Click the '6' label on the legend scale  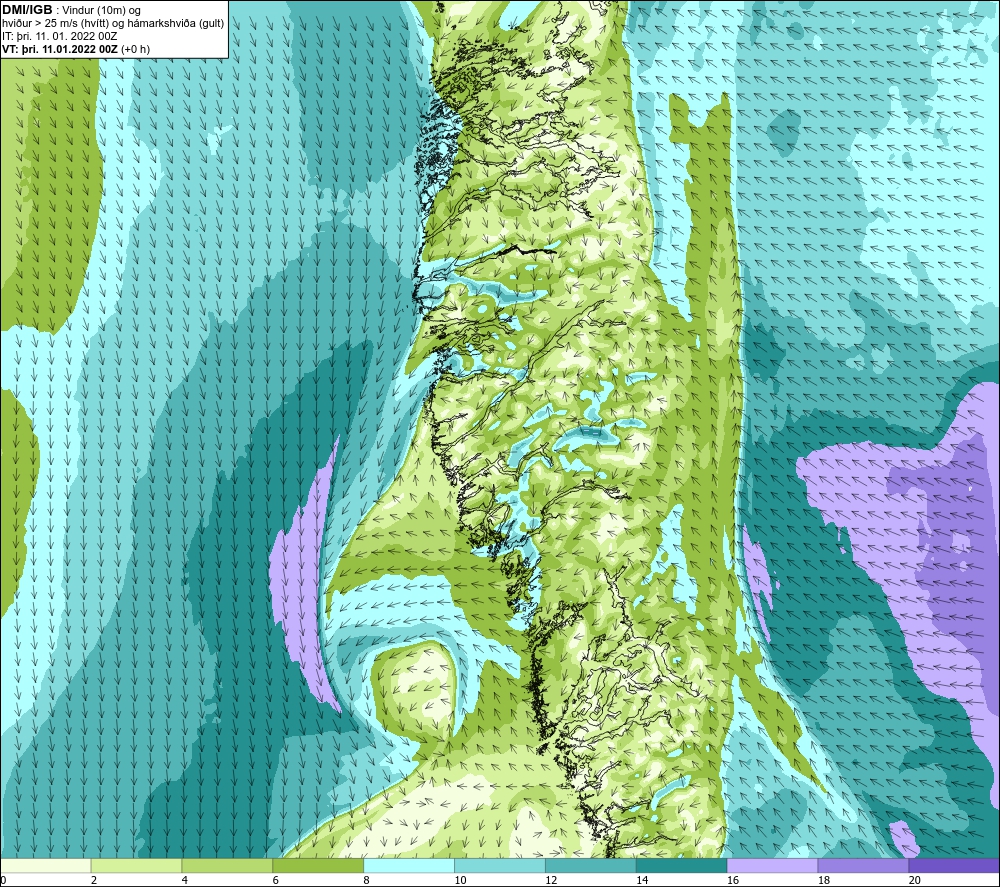point(276,880)
